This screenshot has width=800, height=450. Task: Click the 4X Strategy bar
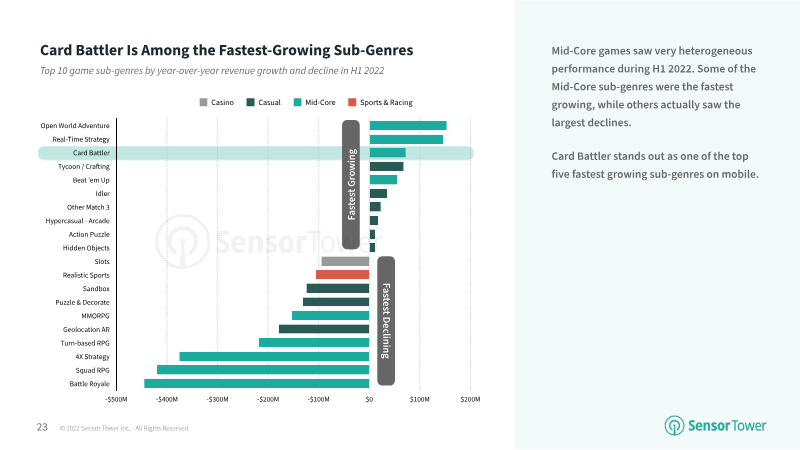[x=274, y=357]
